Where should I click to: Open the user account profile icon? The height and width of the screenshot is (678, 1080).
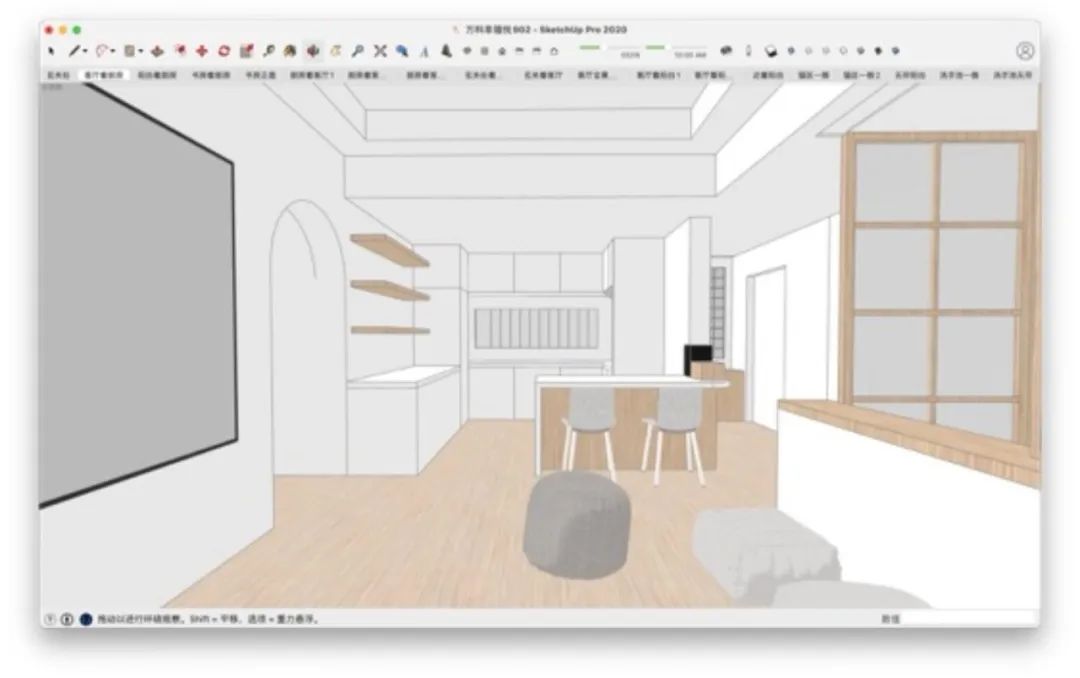click(1025, 50)
